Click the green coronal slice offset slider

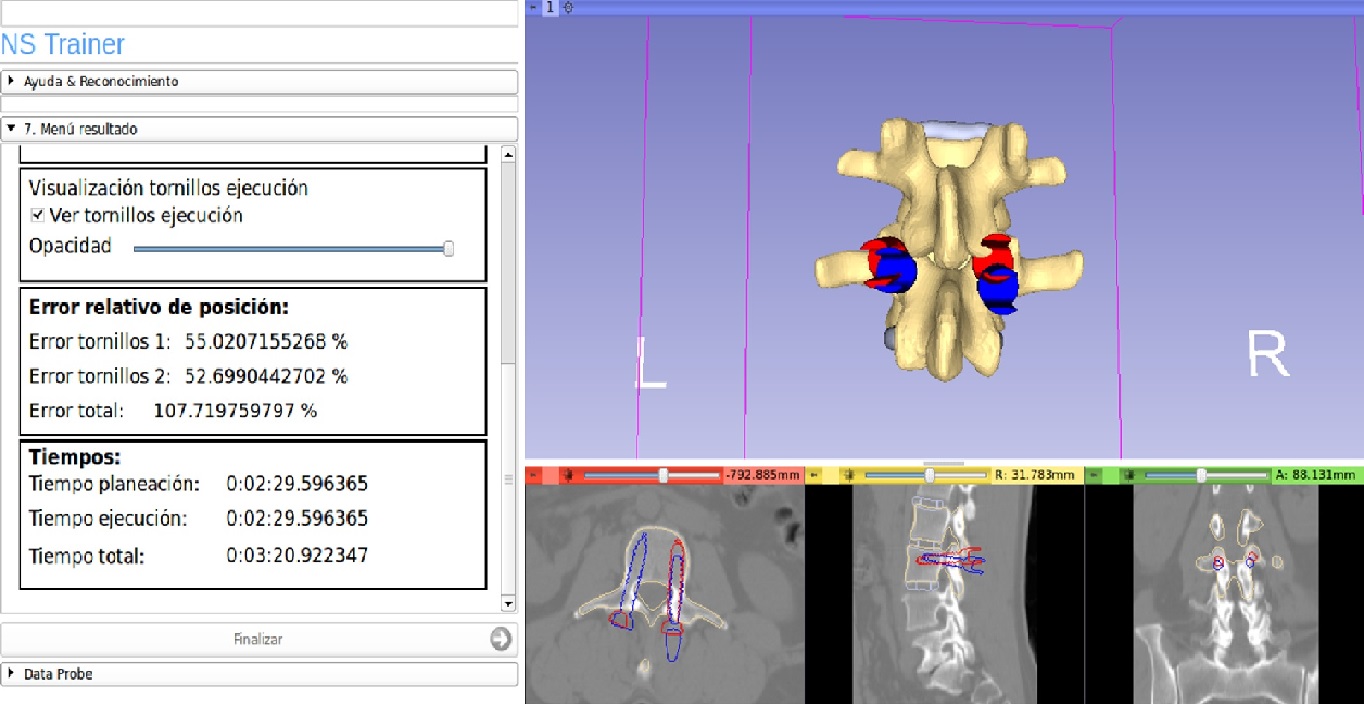[x=1201, y=475]
